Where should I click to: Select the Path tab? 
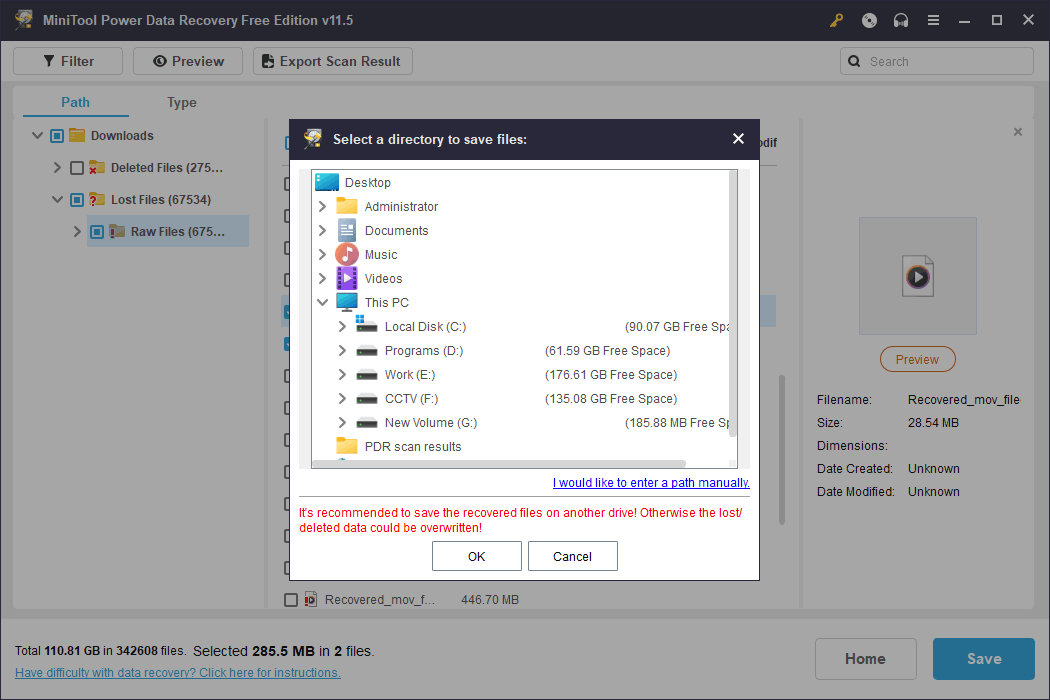tap(75, 102)
